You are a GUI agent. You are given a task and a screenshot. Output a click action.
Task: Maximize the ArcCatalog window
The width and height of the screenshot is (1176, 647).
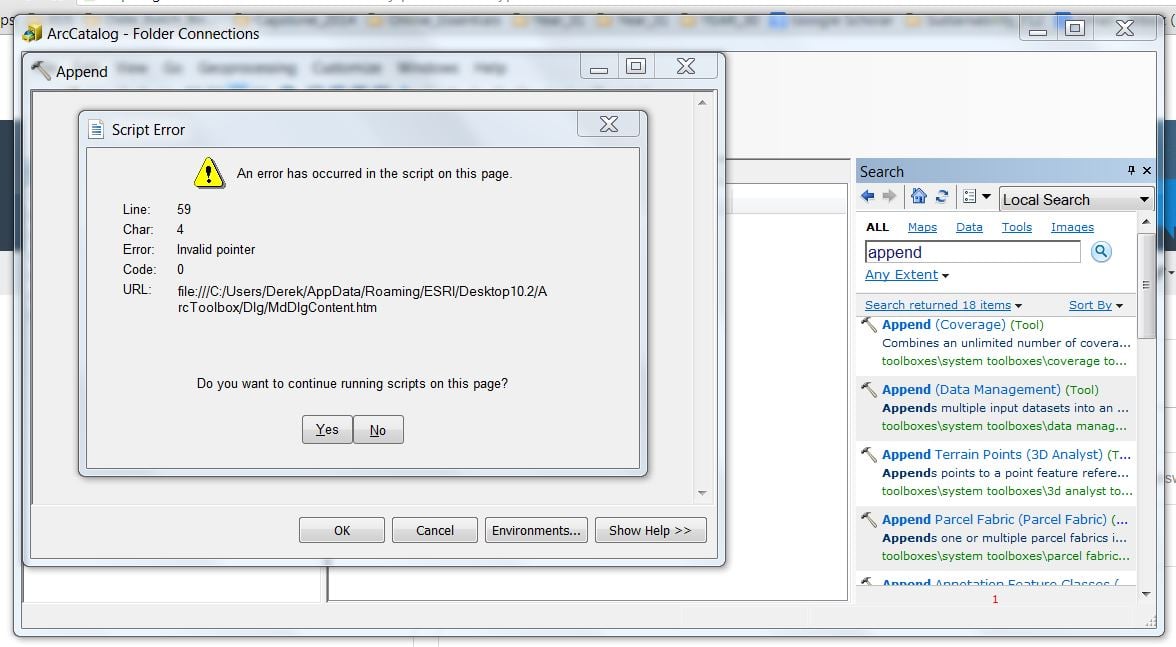point(1075,28)
